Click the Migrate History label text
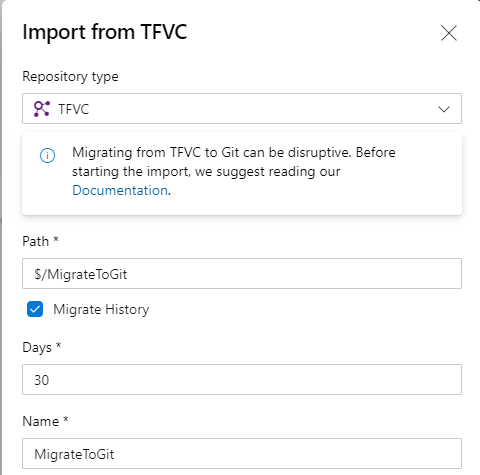The image size is (480, 475). (101, 310)
